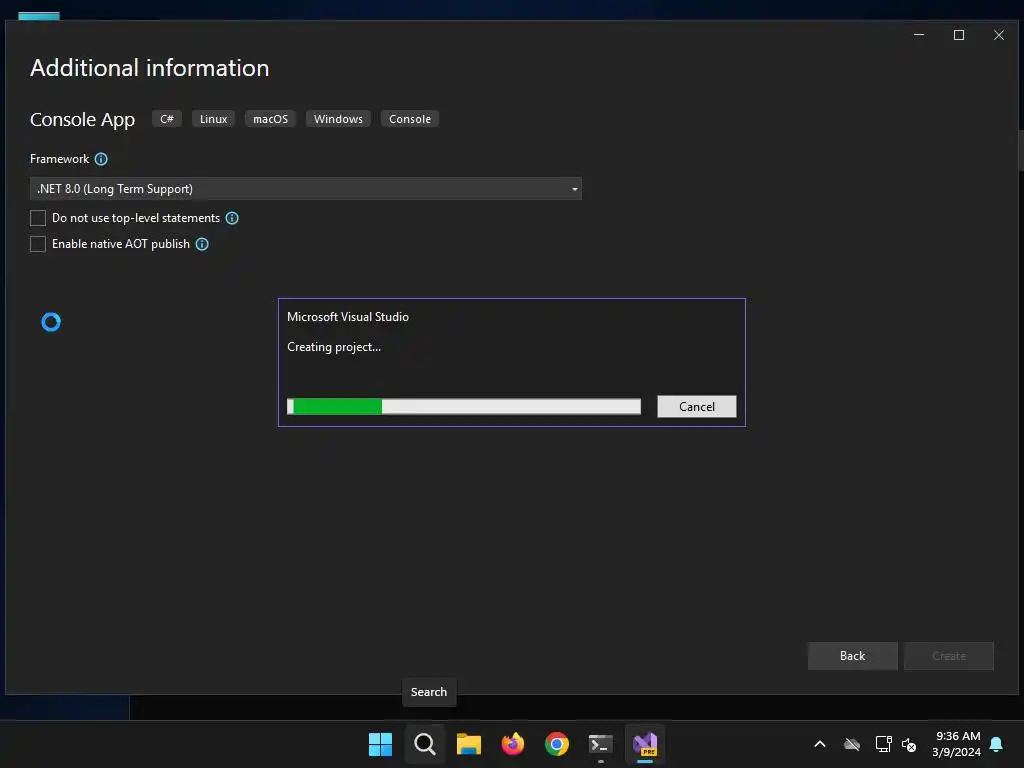1024x768 pixels.
Task: Open the Windows Start menu
Action: coord(380,744)
